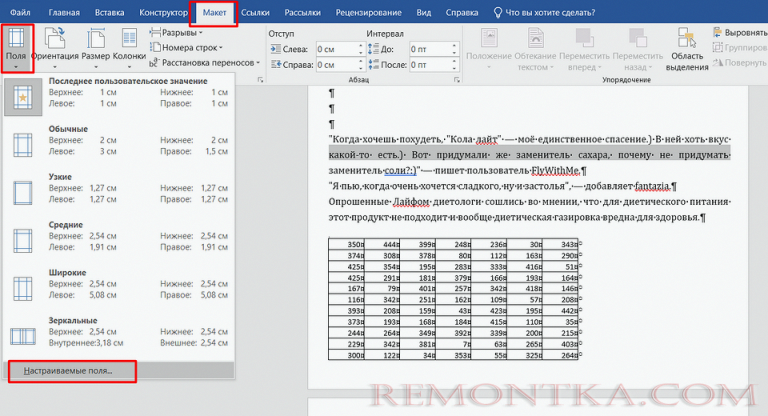The width and height of the screenshot is (768, 416).
Task: Click the underlined word Дайфом
Action: [411, 202]
